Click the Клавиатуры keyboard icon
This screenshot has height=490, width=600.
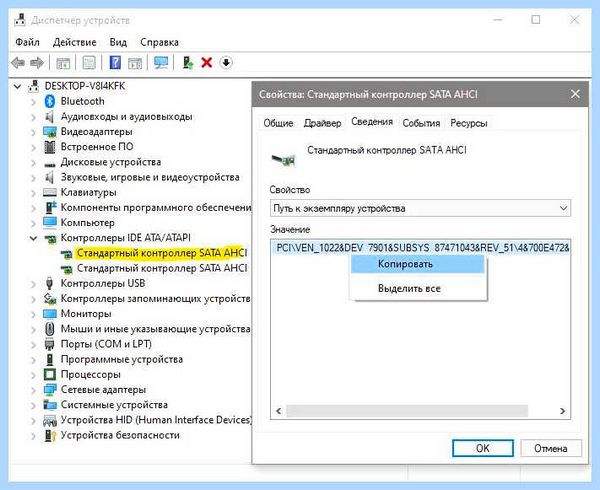tap(50, 192)
